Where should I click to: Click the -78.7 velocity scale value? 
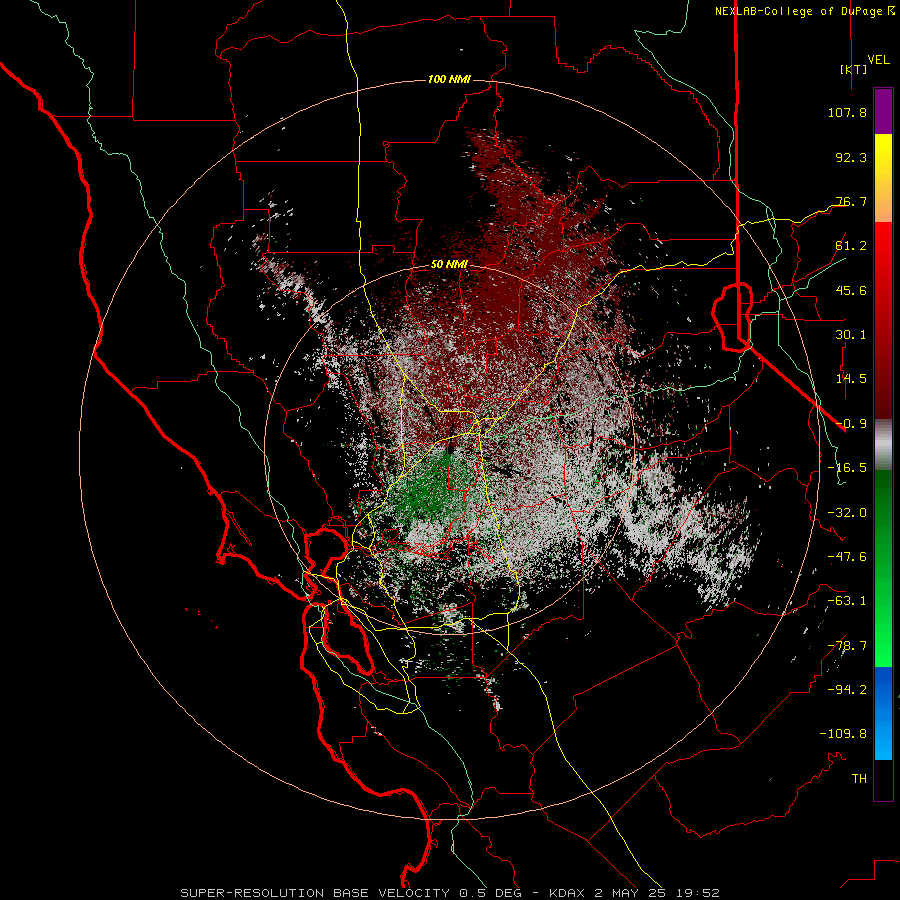847,646
